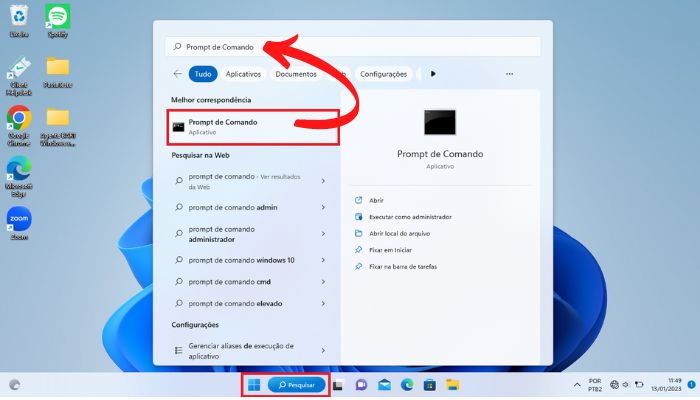Show more filter tabs with the play arrow
Screen dimensions: 700x400
tap(433, 74)
